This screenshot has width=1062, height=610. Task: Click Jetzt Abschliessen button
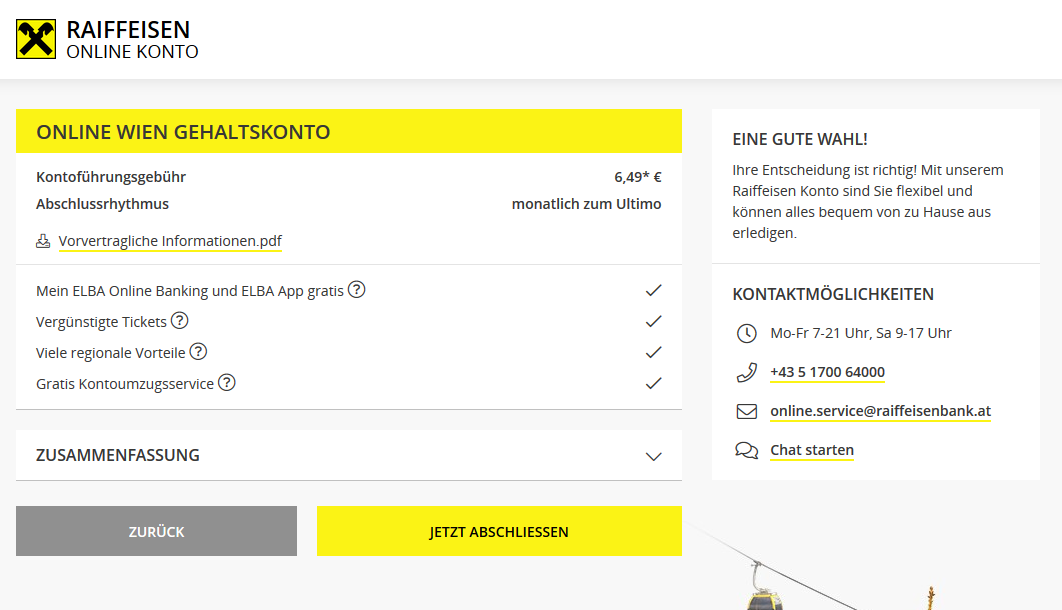click(x=499, y=531)
